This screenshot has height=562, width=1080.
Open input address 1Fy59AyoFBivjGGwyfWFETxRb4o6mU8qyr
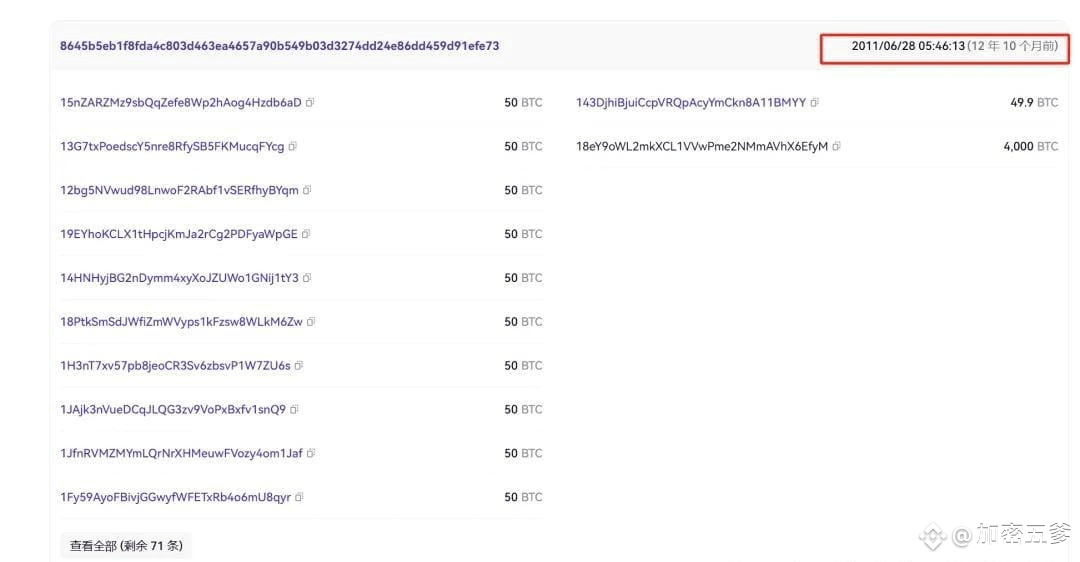click(x=176, y=497)
